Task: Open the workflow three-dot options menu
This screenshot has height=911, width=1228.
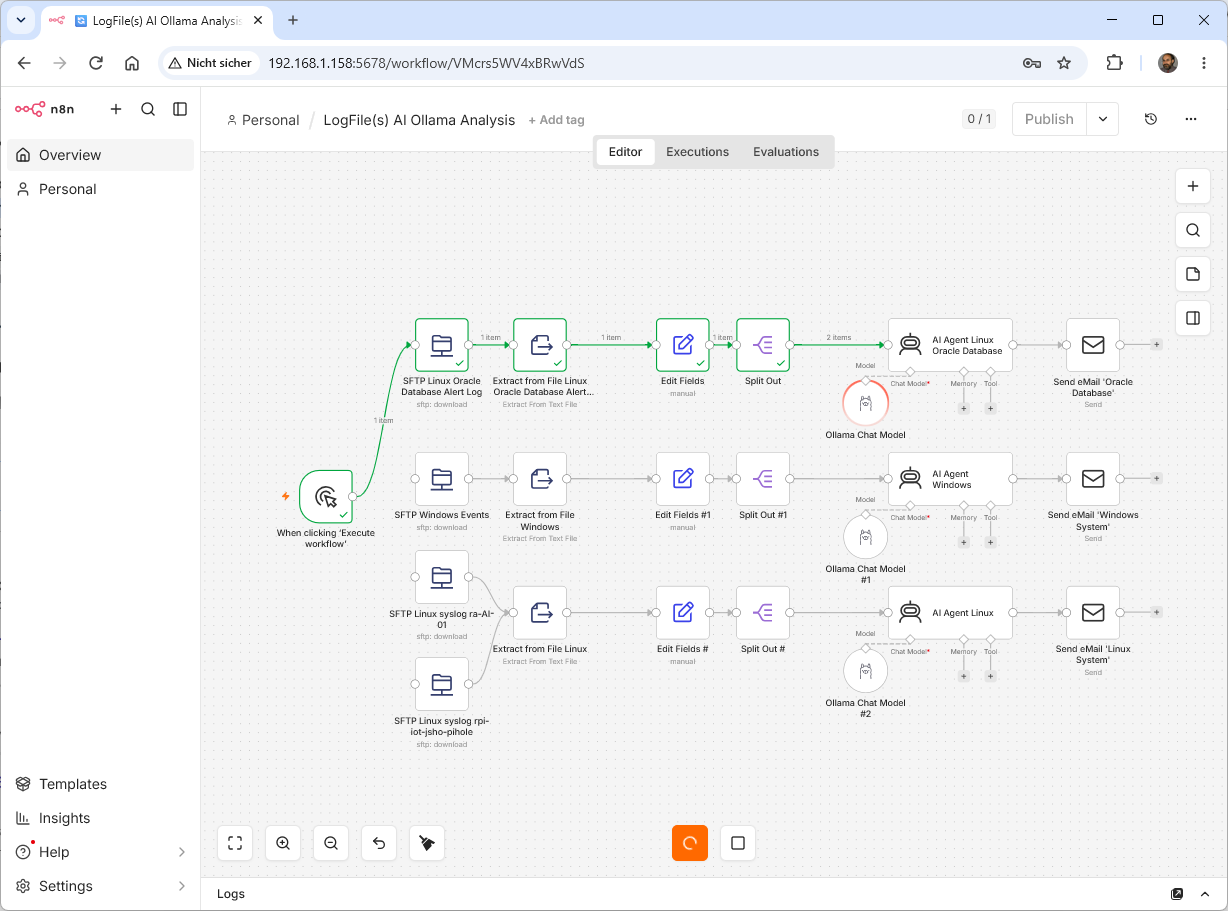Action: (x=1191, y=119)
